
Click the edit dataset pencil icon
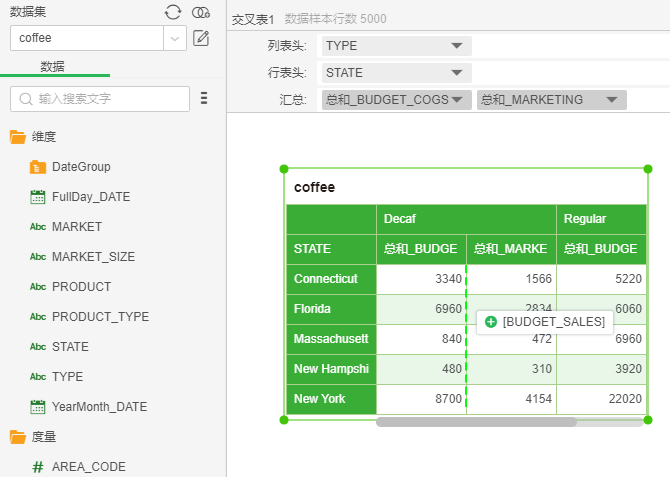[201, 38]
